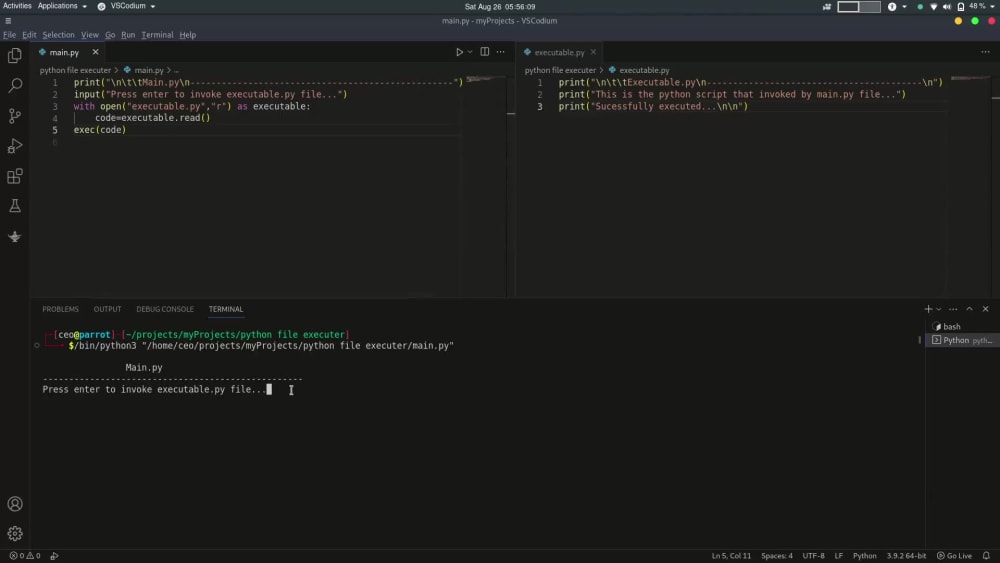
Task: Select the main.py editor tab
Action: pyautogui.click(x=64, y=52)
